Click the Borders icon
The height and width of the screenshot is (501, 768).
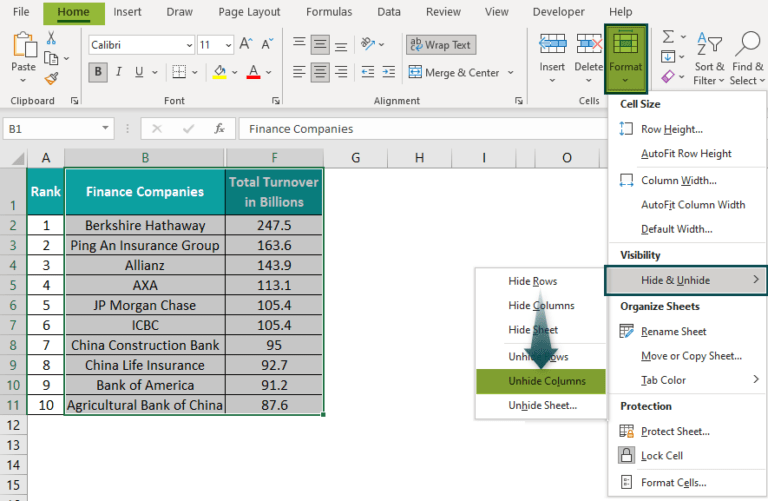tap(179, 72)
